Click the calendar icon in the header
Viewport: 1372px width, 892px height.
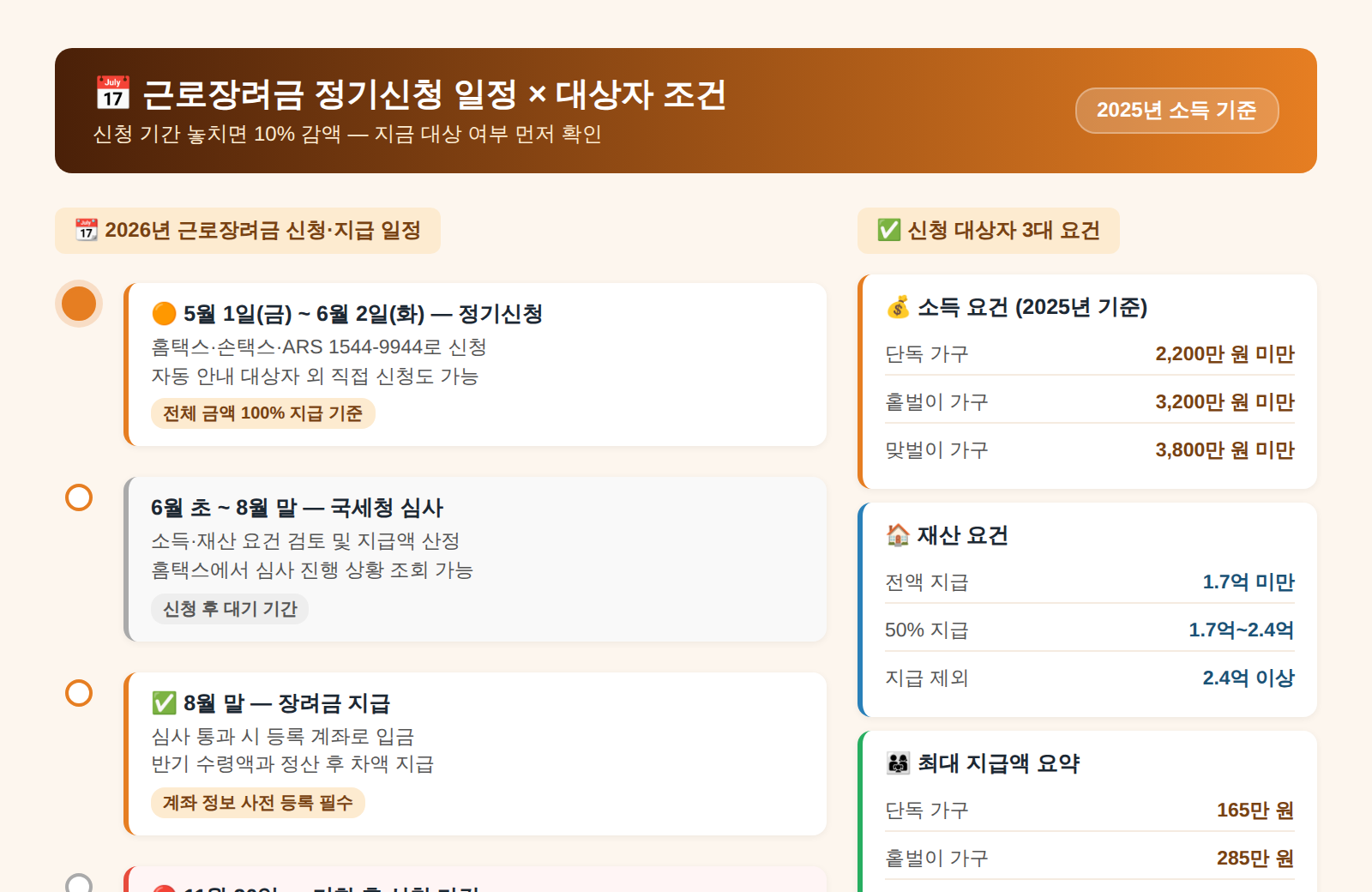(114, 91)
